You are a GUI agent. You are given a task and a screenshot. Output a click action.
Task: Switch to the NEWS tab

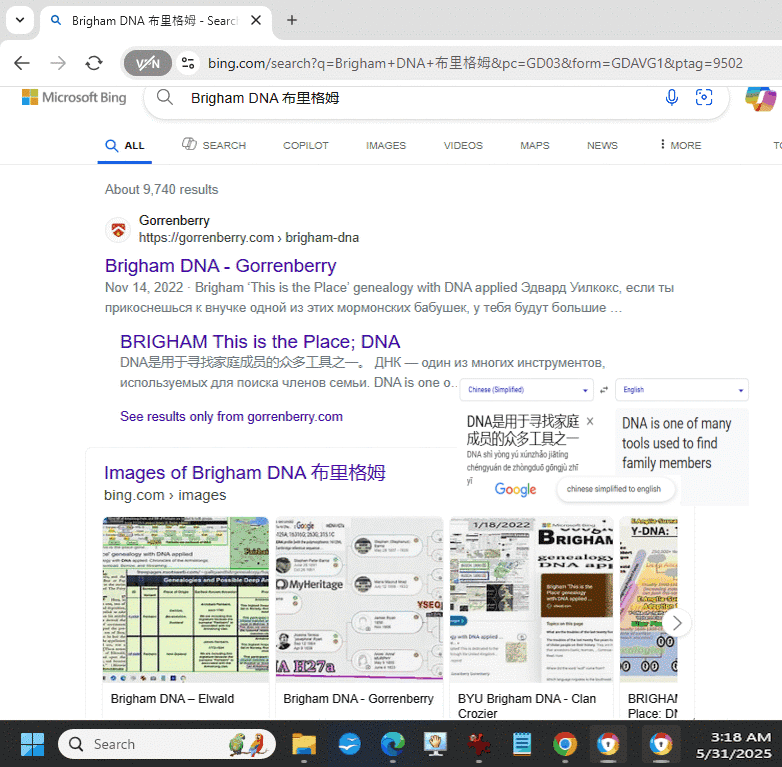point(602,146)
